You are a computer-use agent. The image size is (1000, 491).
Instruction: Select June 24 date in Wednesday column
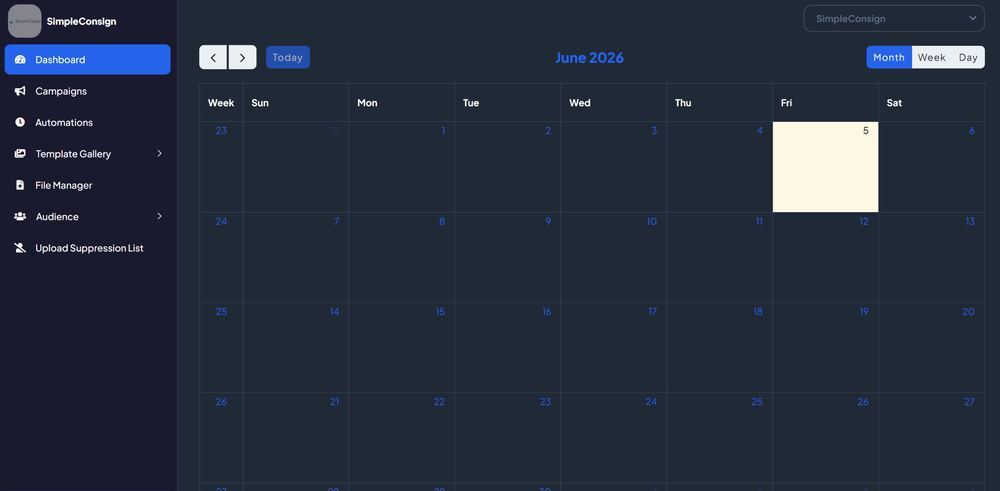point(651,402)
